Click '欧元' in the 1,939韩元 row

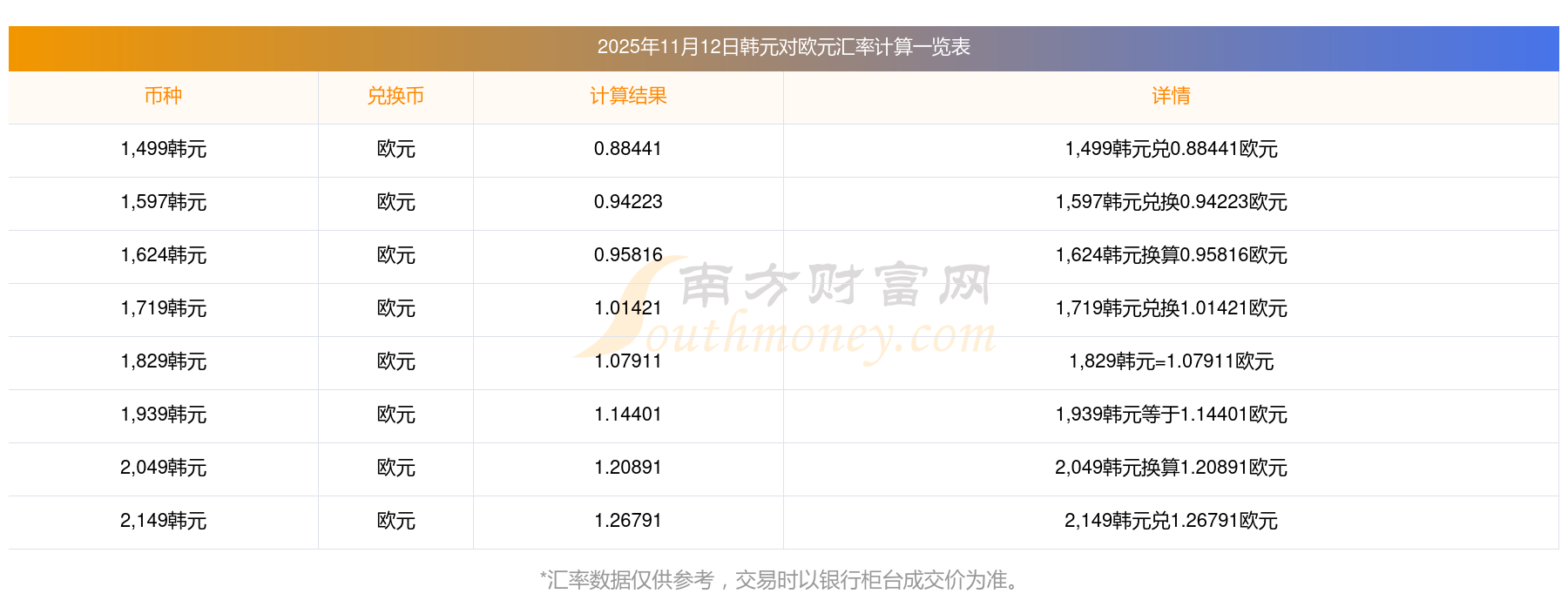(x=395, y=415)
